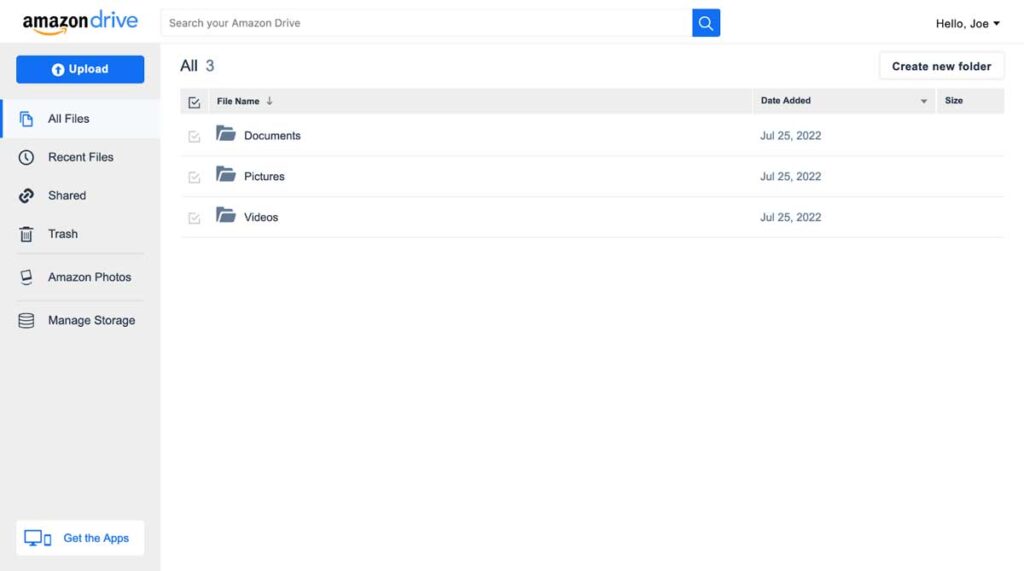1024x571 pixels.
Task: Click the magnifier search icon button
Action: tap(706, 23)
